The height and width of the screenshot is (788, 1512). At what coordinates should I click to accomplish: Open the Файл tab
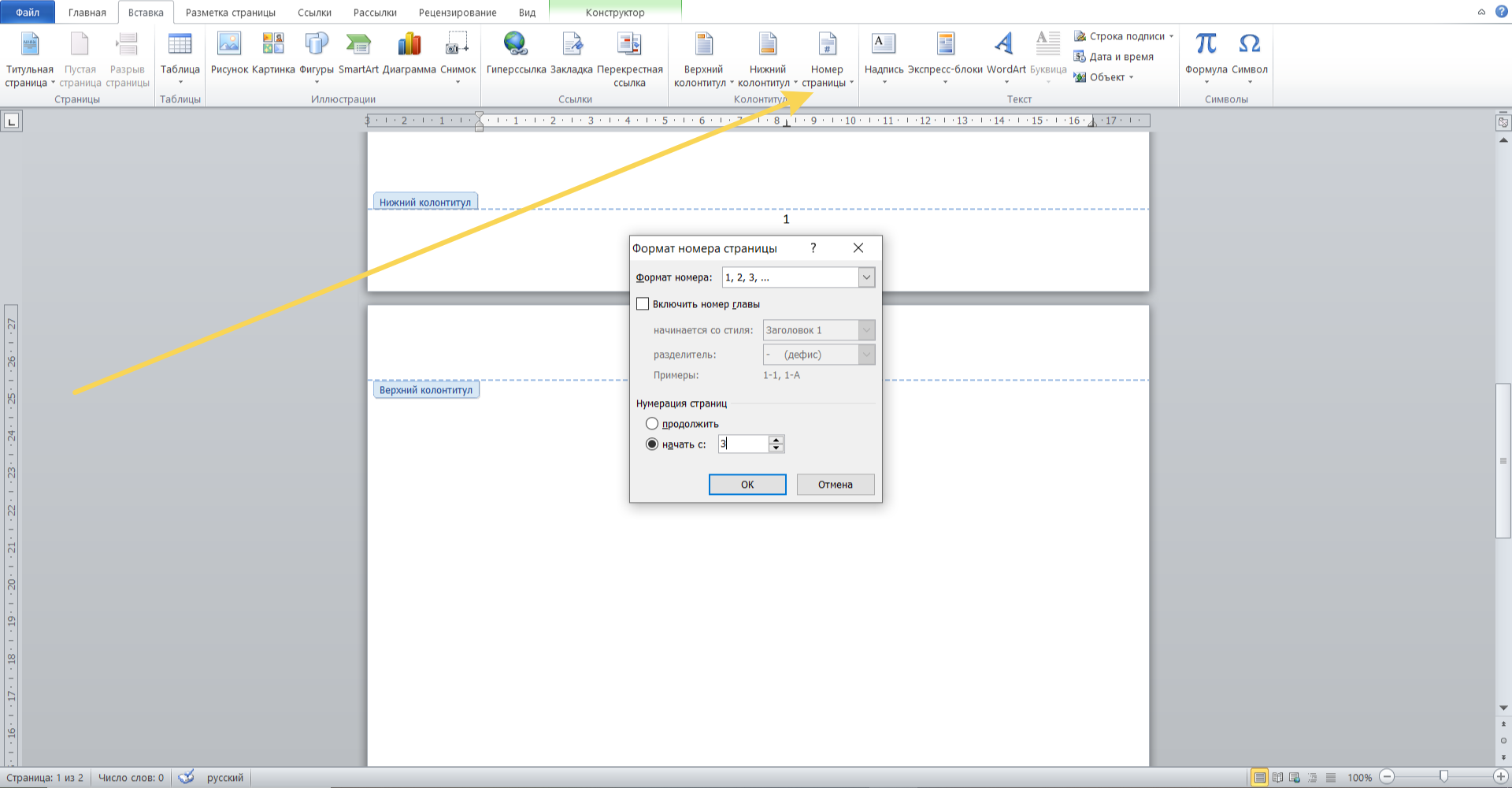[x=28, y=13]
